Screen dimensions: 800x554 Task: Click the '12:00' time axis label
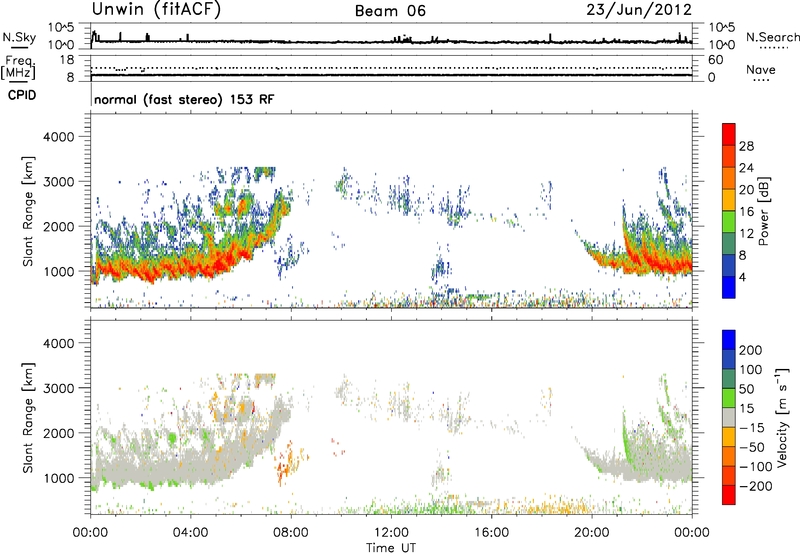(x=391, y=533)
